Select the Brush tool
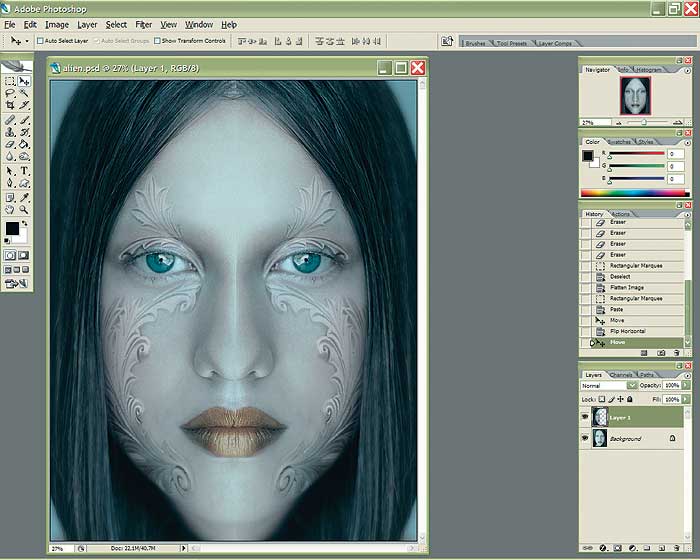The height and width of the screenshot is (560, 700). (x=24, y=120)
